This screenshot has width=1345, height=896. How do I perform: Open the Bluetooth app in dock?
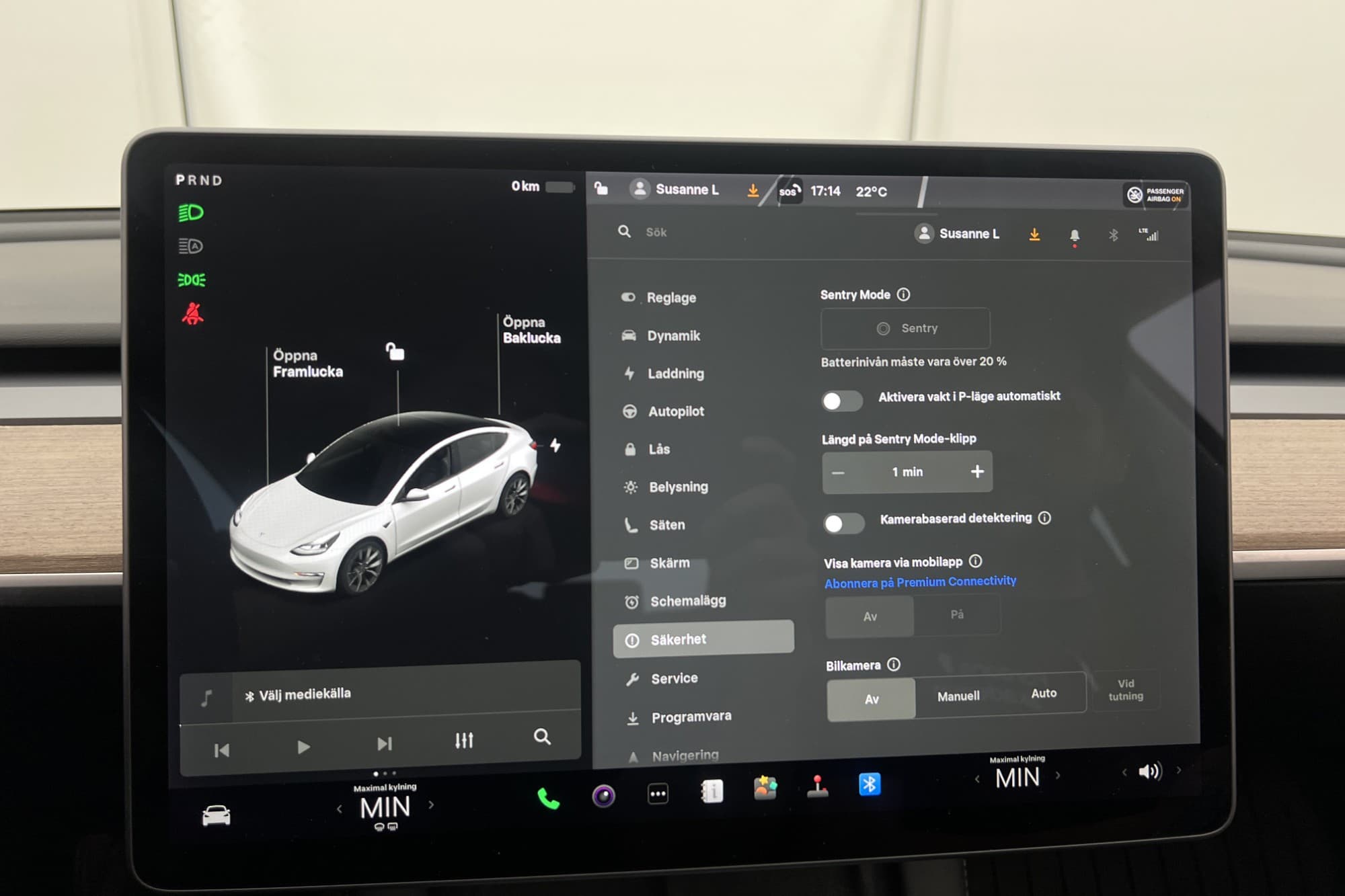point(870,784)
